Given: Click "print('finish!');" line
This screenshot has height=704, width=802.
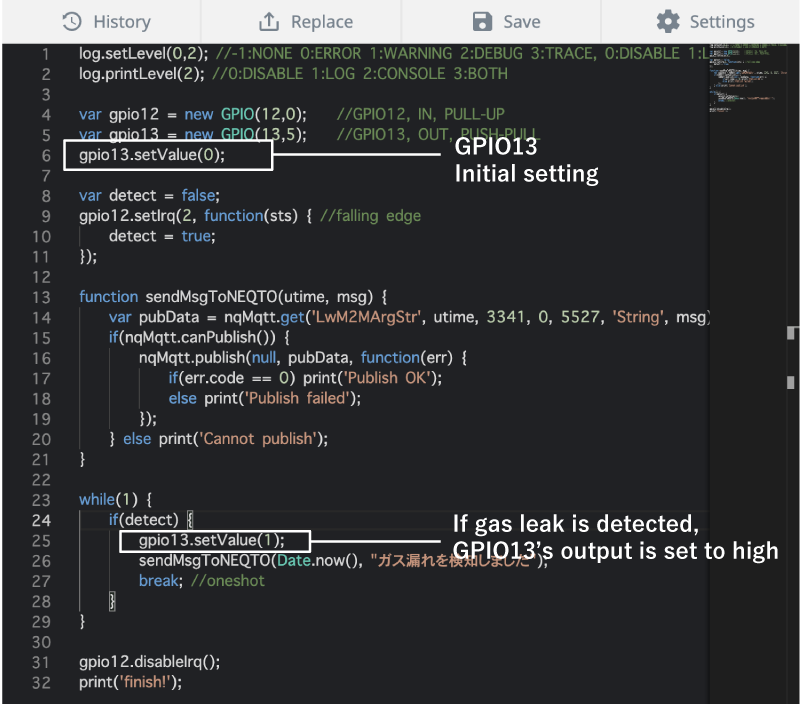Looking at the screenshot, I should coord(130,683).
